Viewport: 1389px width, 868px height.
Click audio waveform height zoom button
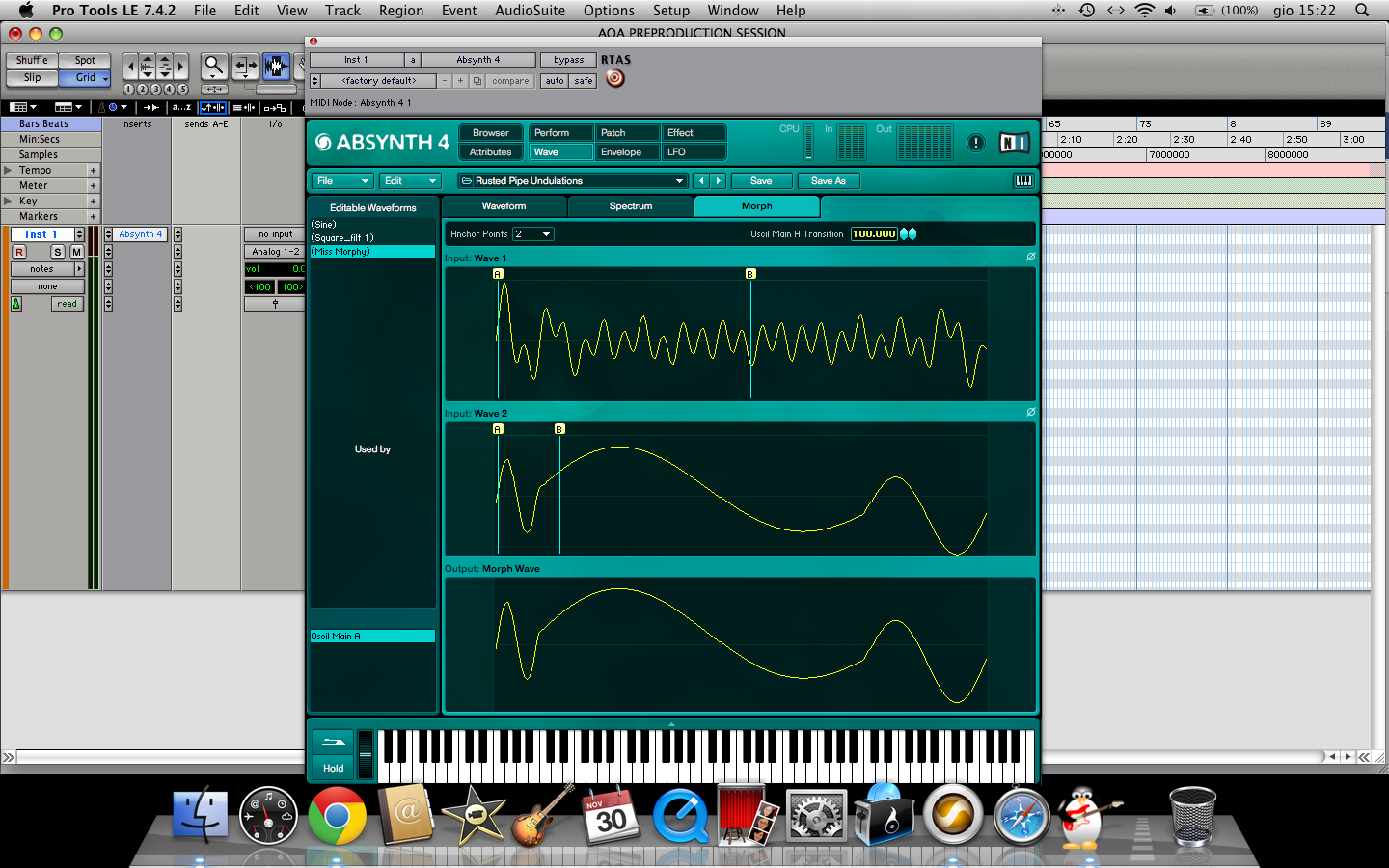pyautogui.click(x=147, y=68)
